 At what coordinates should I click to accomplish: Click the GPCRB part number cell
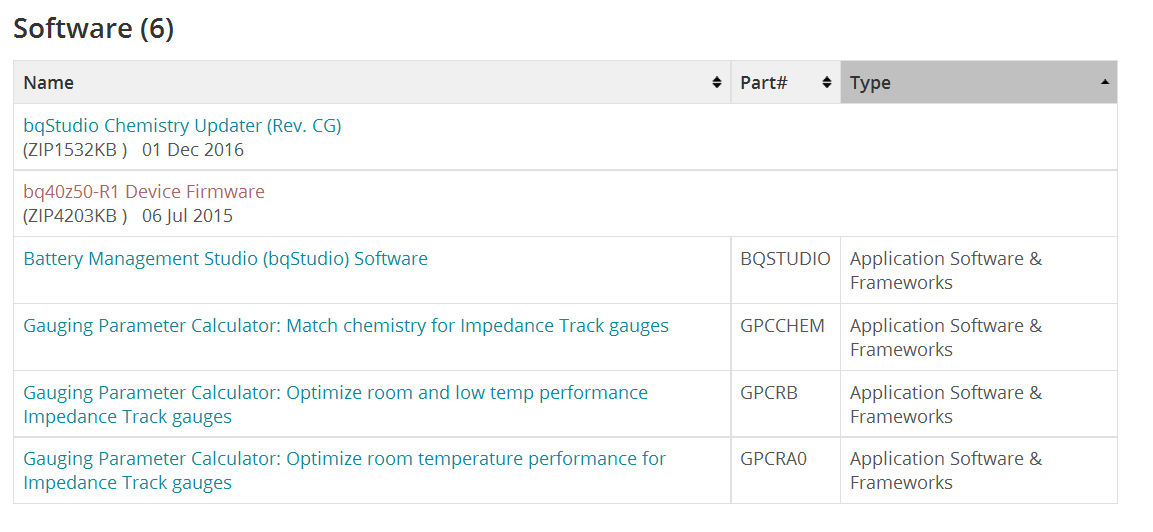pyautogui.click(x=785, y=403)
